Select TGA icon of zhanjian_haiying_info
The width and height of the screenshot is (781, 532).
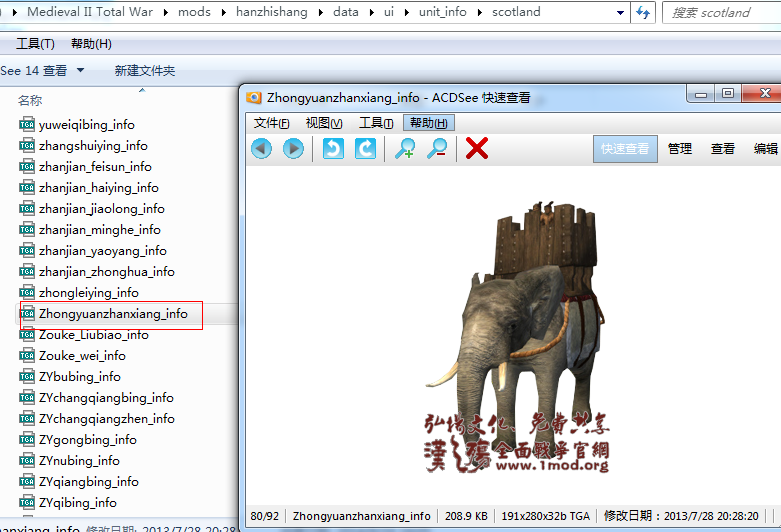[x=27, y=187]
